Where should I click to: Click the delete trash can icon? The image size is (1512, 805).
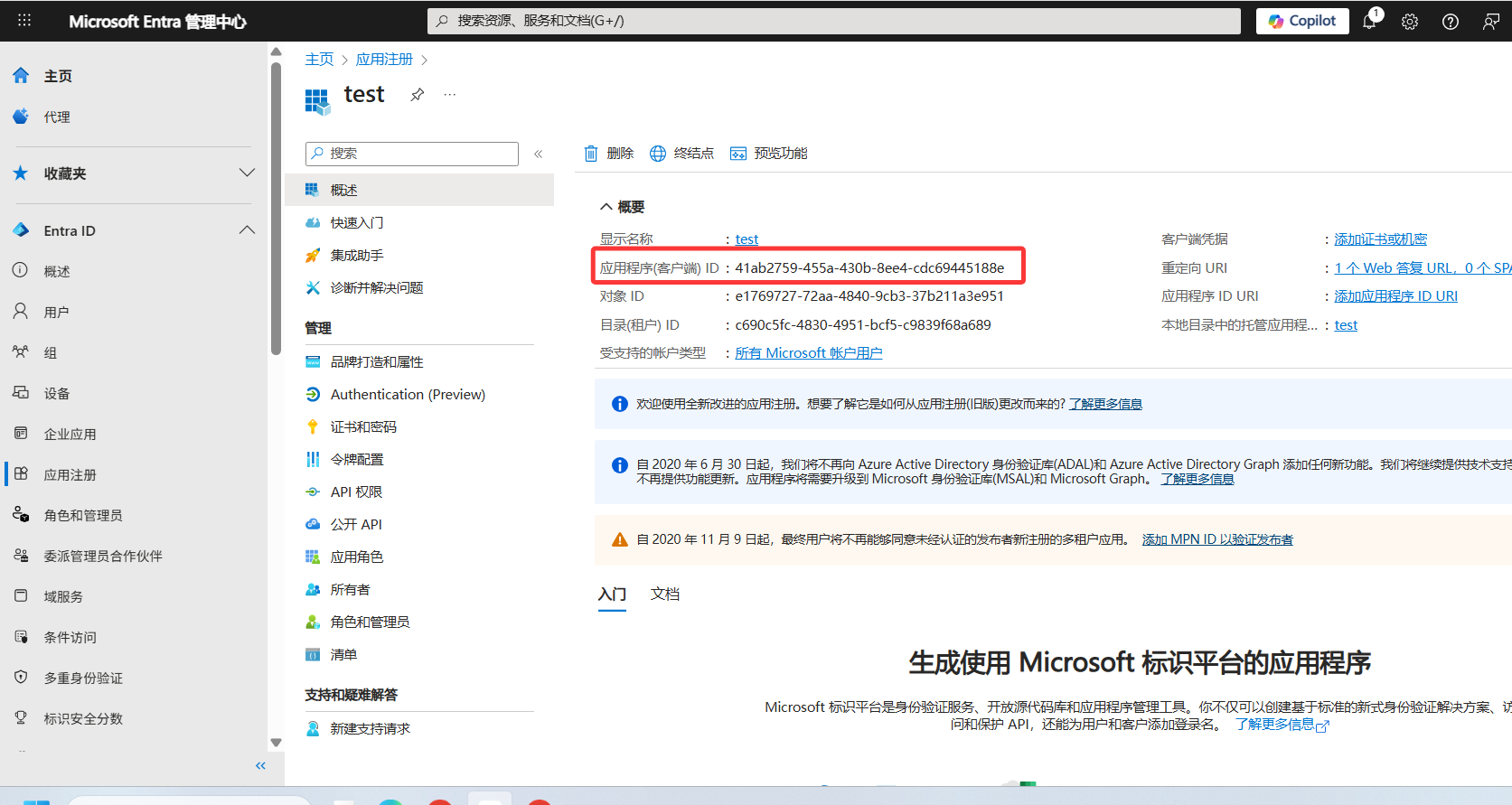pyautogui.click(x=591, y=154)
